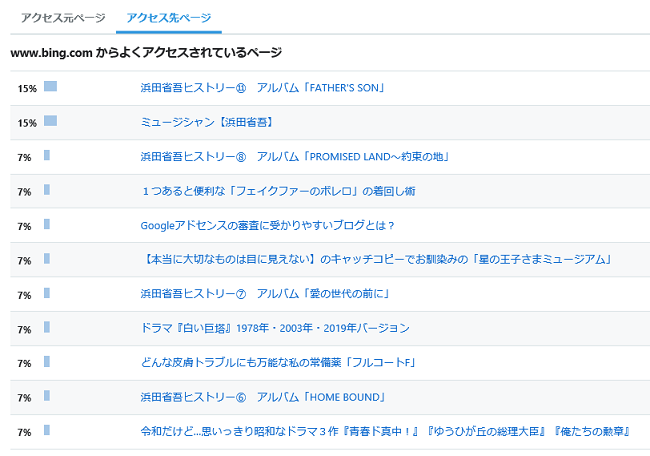Open the 令和だけど...昭和なドラマ３作 link
The image size is (650, 456).
(x=386, y=432)
